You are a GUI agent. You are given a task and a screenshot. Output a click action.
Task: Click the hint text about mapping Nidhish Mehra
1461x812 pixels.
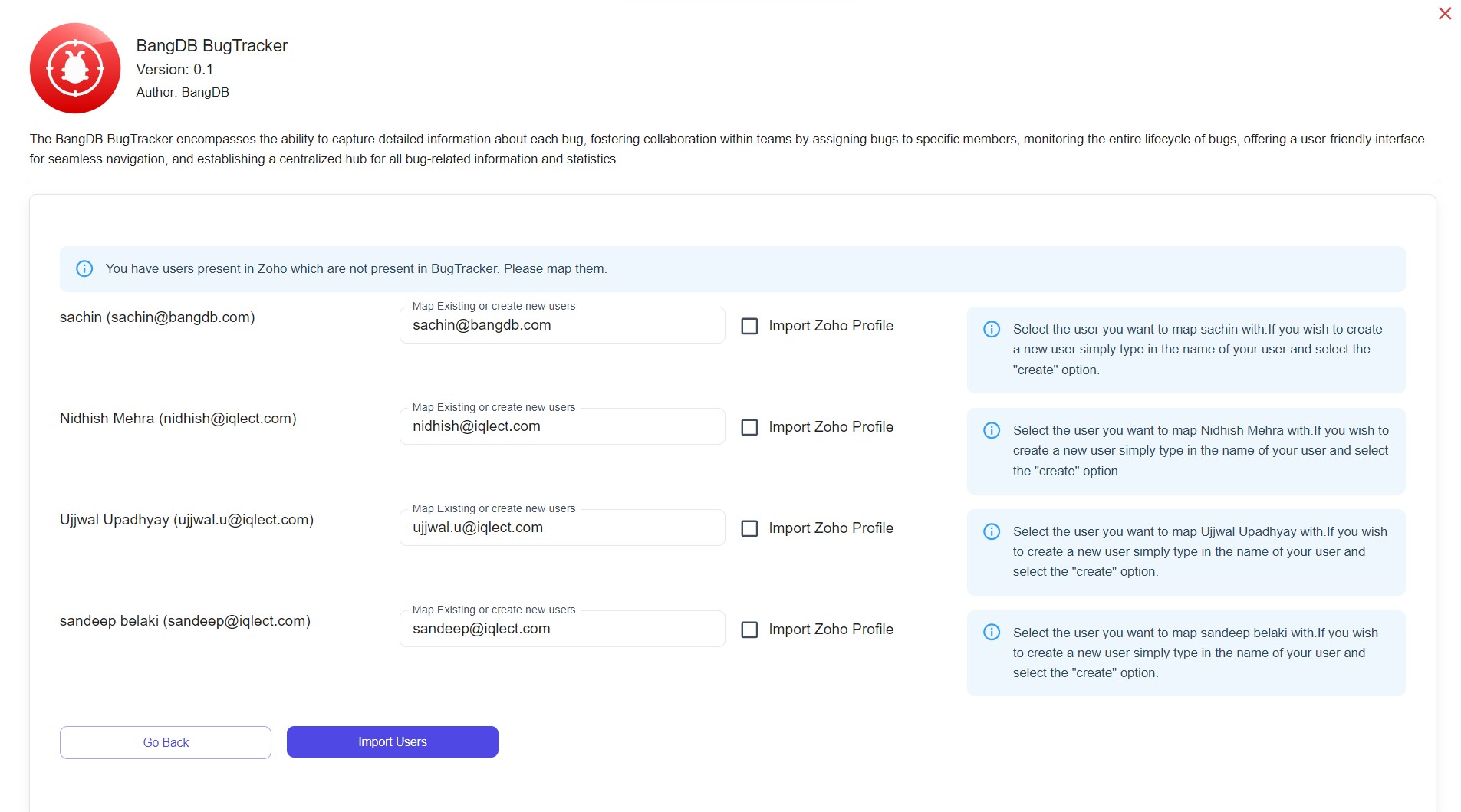pos(1201,451)
